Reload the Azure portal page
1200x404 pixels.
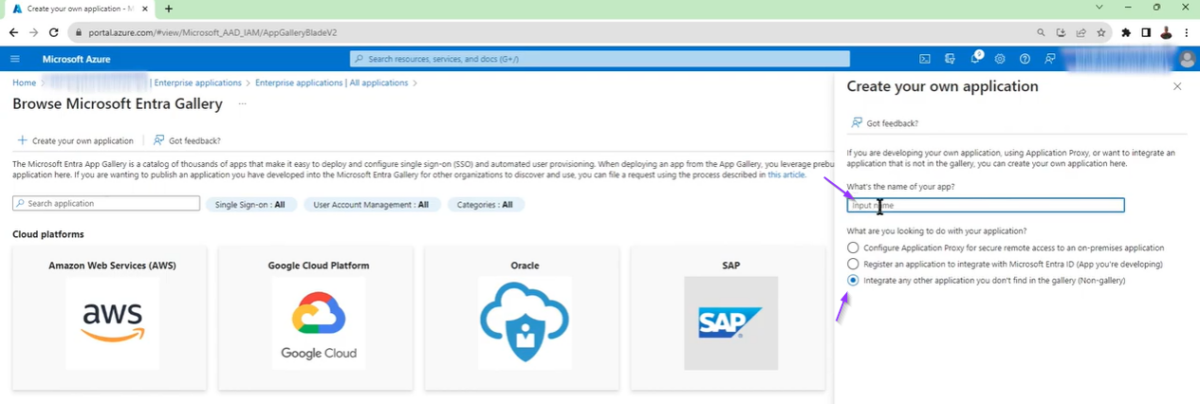click(x=52, y=32)
